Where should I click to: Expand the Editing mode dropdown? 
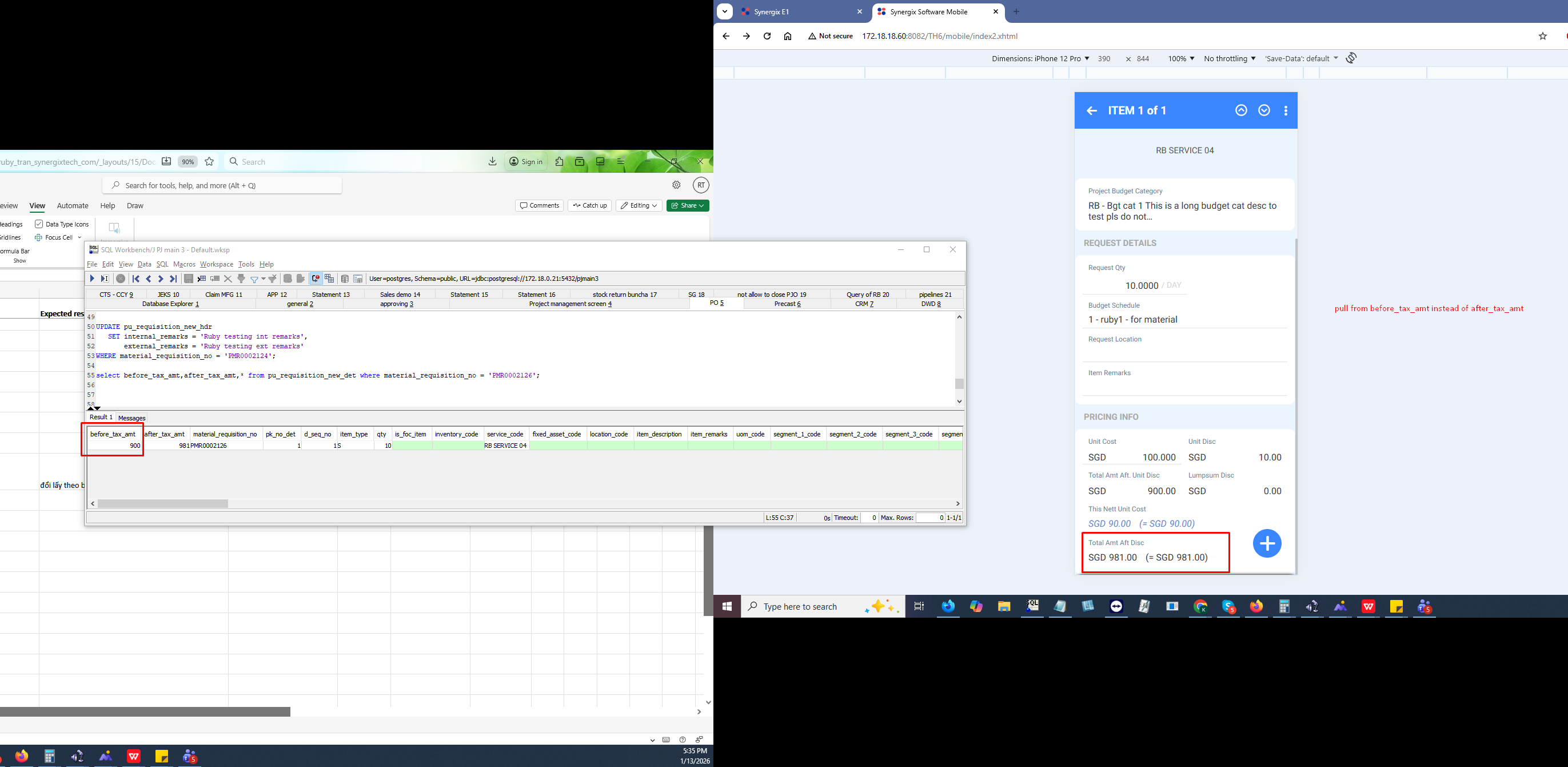[x=639, y=205]
